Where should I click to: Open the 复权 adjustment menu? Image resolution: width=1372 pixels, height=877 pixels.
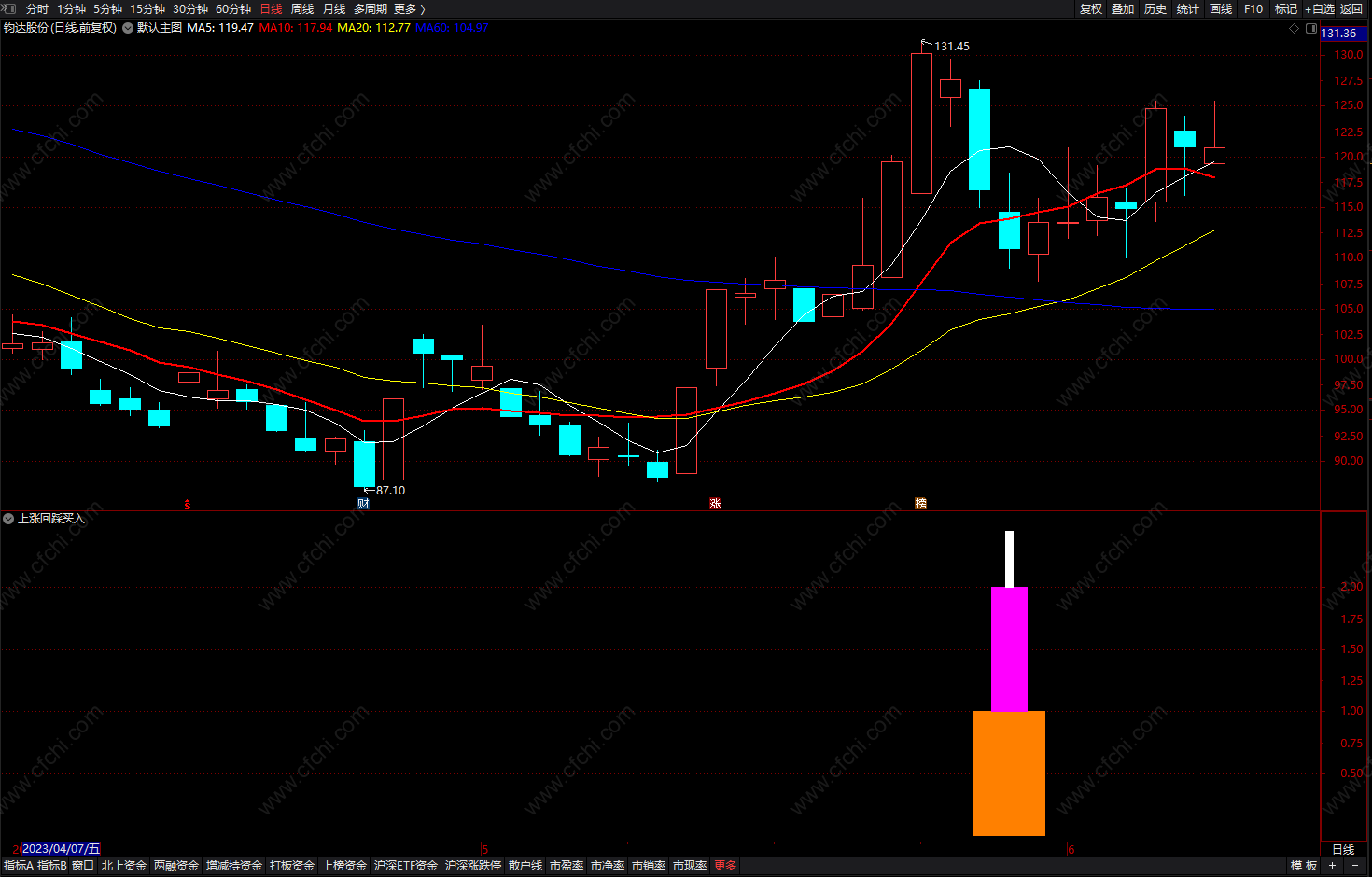(1091, 8)
